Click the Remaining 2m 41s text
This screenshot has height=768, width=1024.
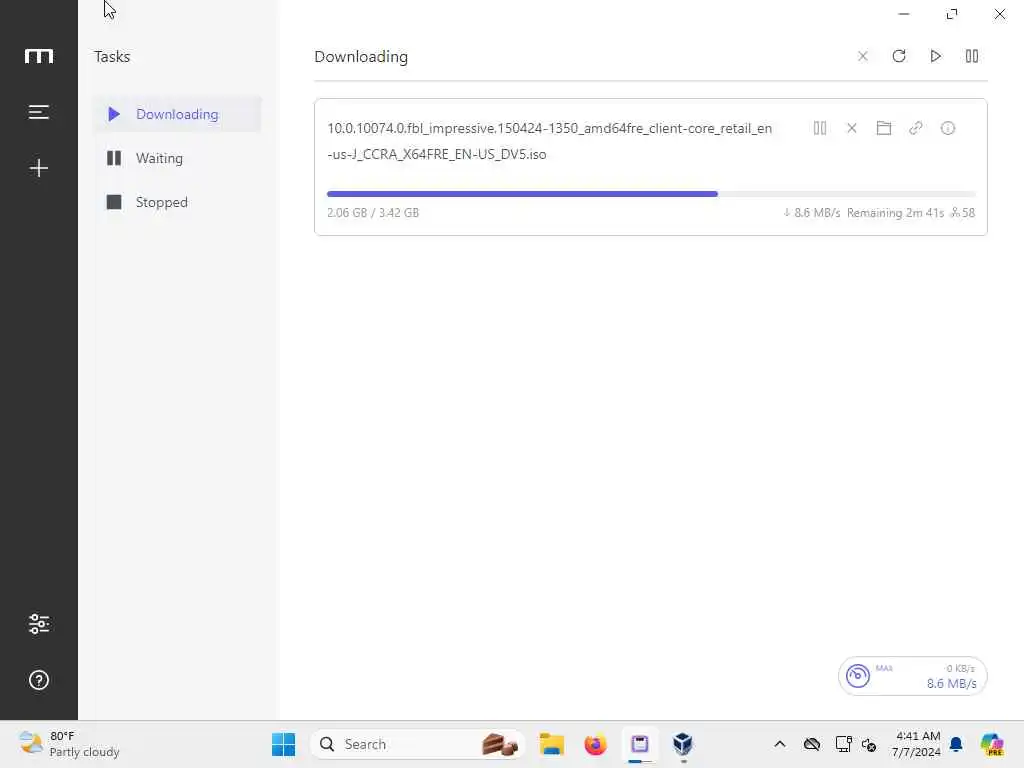[x=895, y=213]
